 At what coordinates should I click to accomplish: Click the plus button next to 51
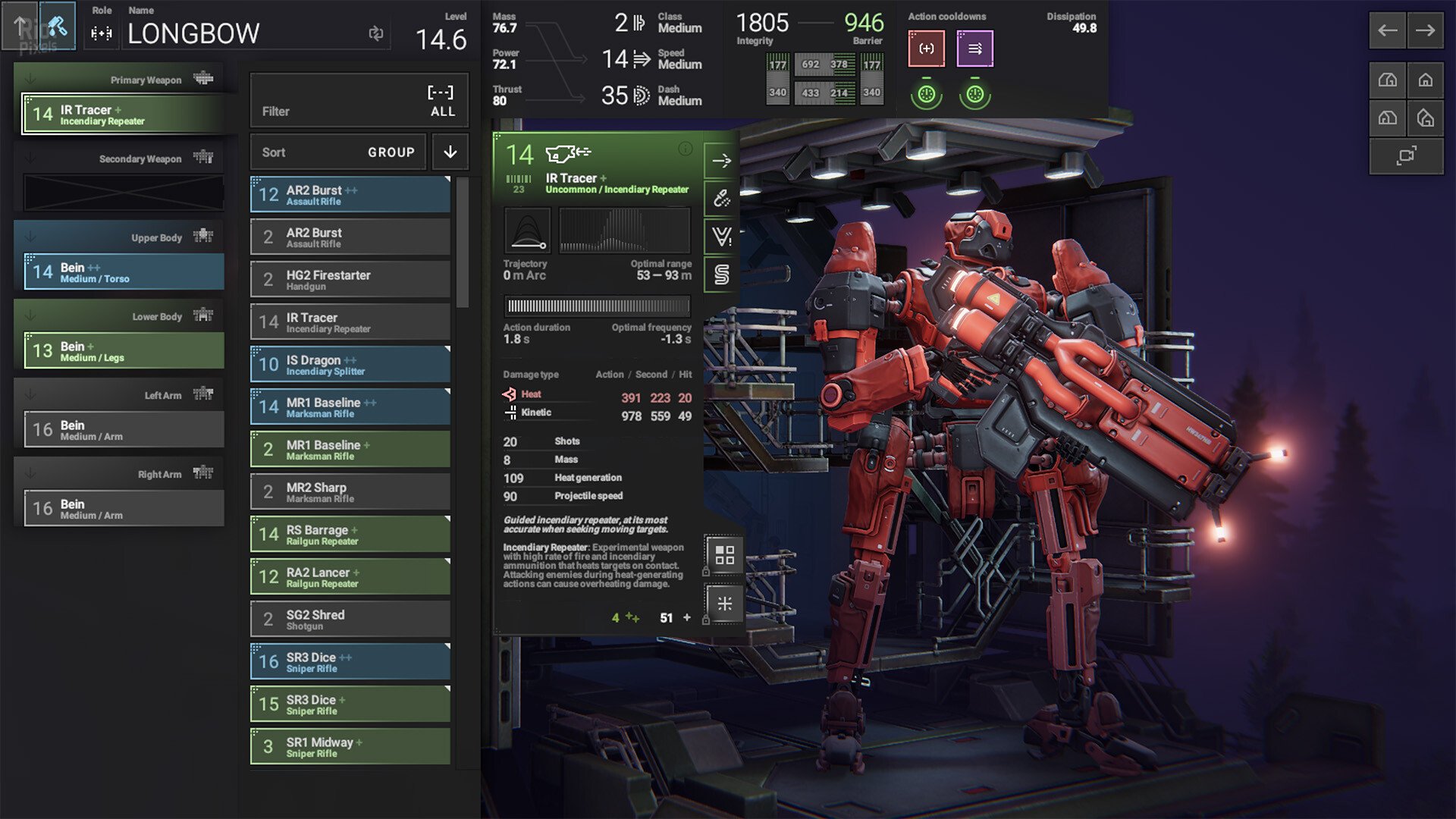click(687, 617)
